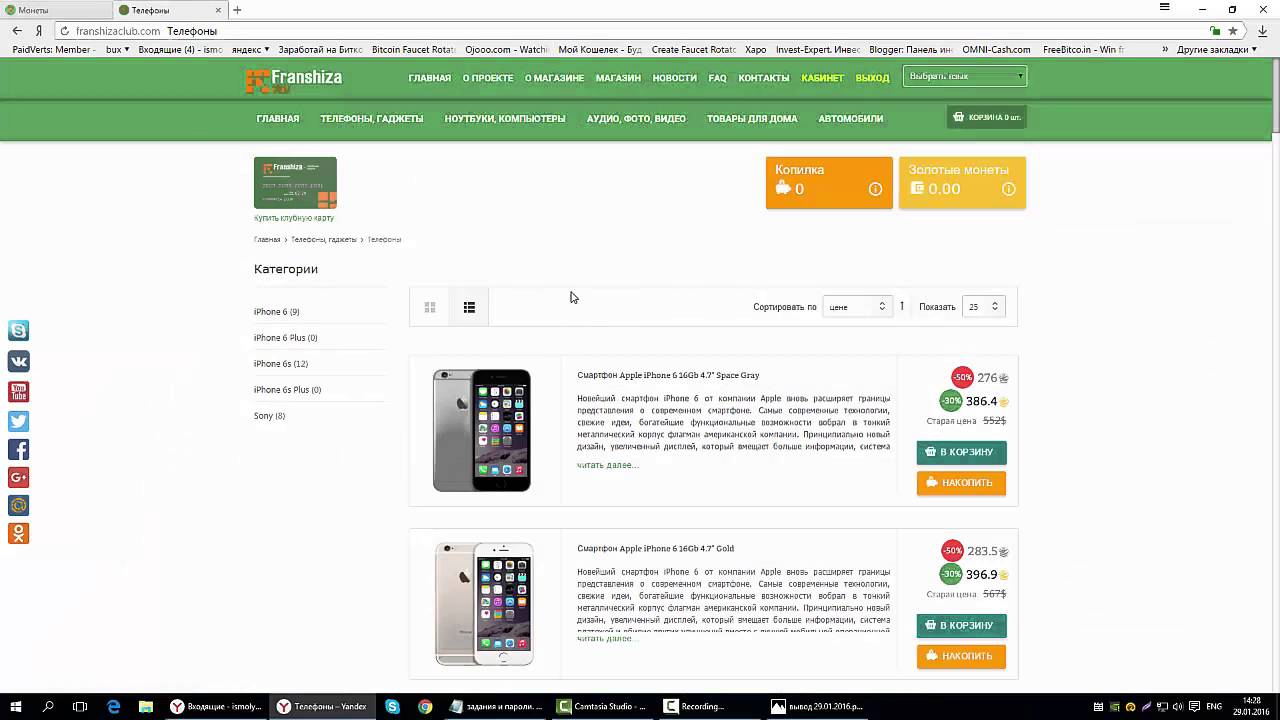This screenshot has height=720, width=1280.
Task: Open Выбрать язык language dropdown
Action: coord(964,76)
